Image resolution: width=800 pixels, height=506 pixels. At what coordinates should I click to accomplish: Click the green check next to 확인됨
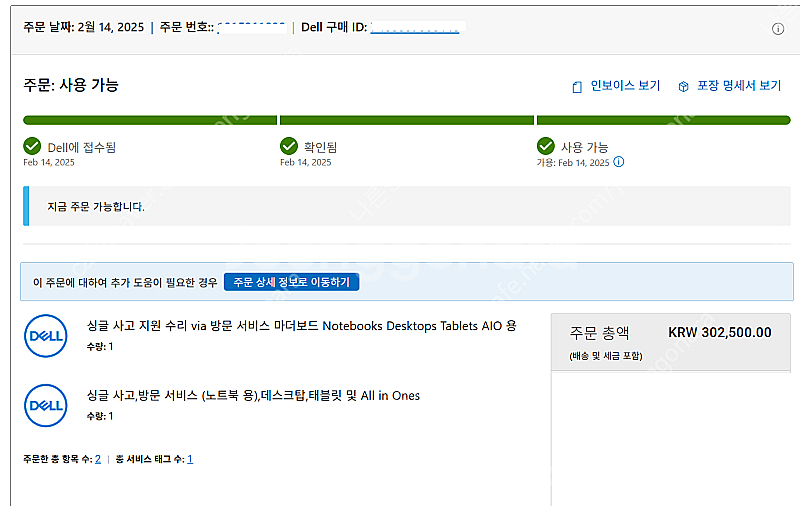[289, 146]
